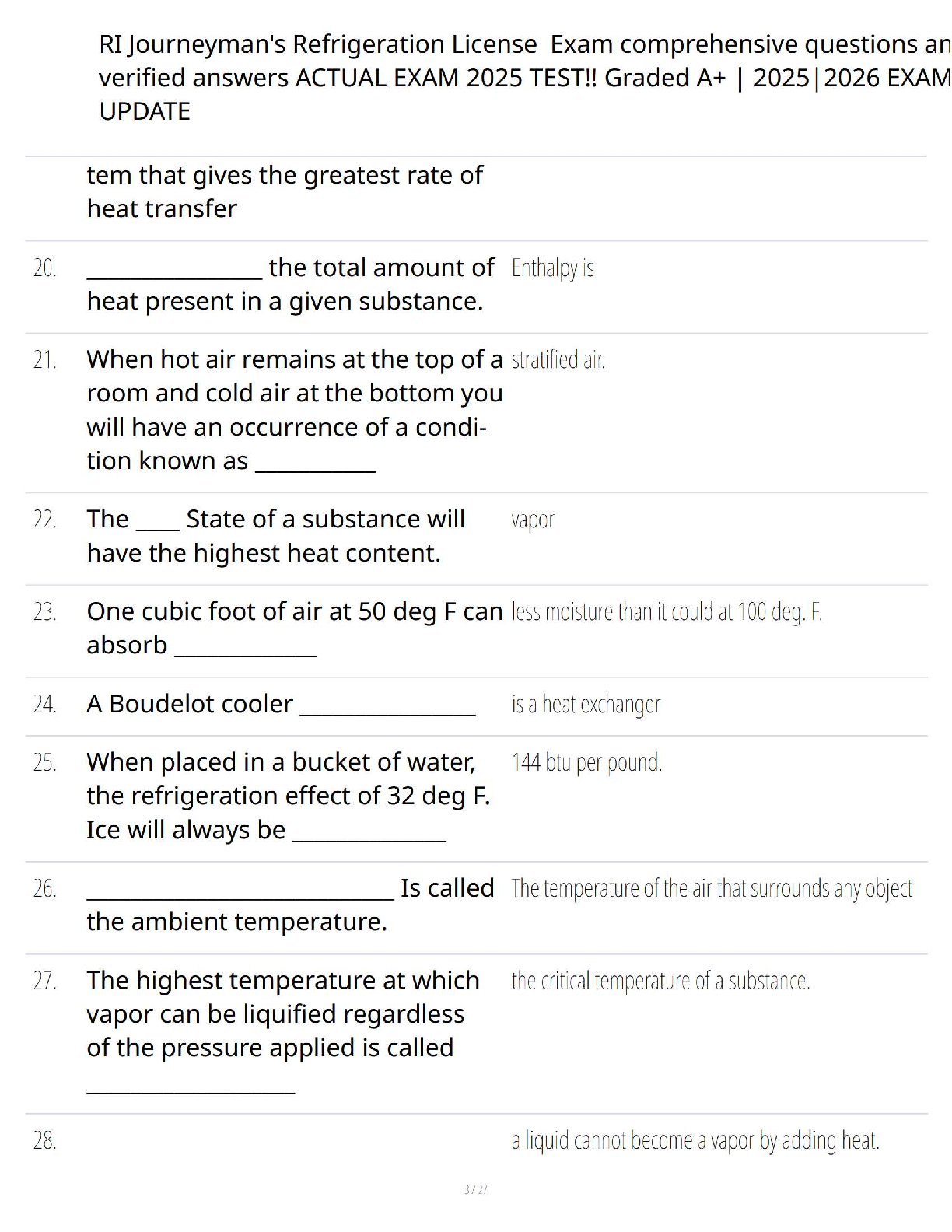Screen dimensions: 952x1232
Task: Click question number 20
Action: pos(45,269)
